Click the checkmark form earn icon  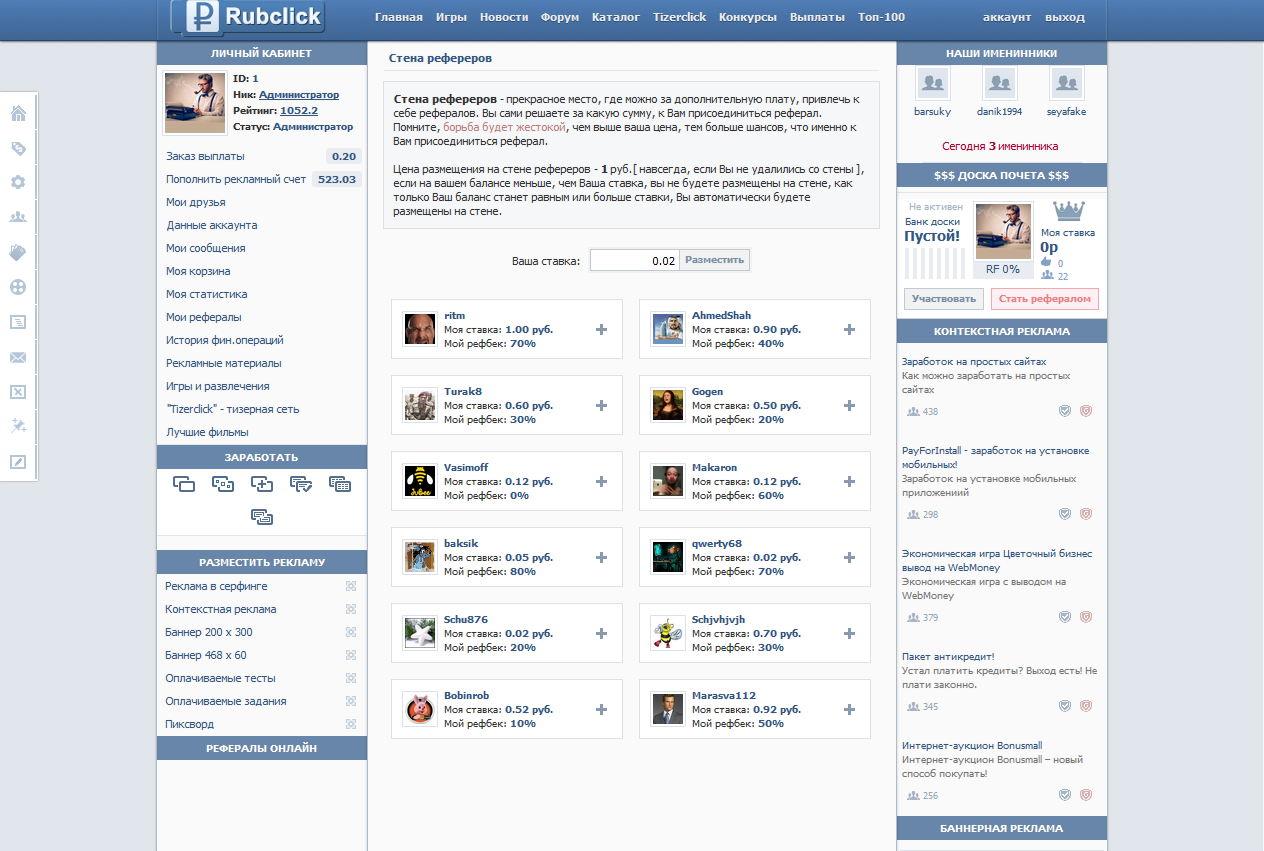pos(301,484)
